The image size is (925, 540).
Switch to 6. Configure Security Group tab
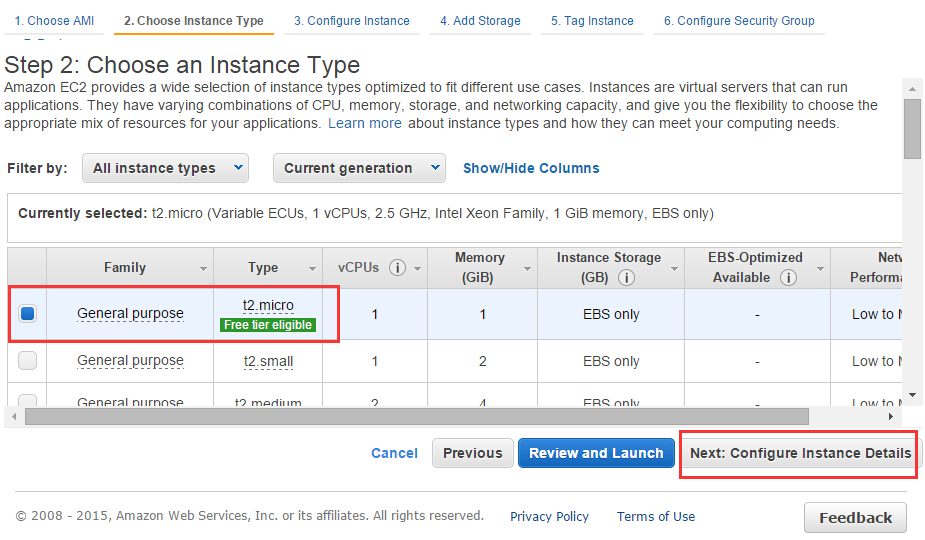pyautogui.click(x=739, y=21)
